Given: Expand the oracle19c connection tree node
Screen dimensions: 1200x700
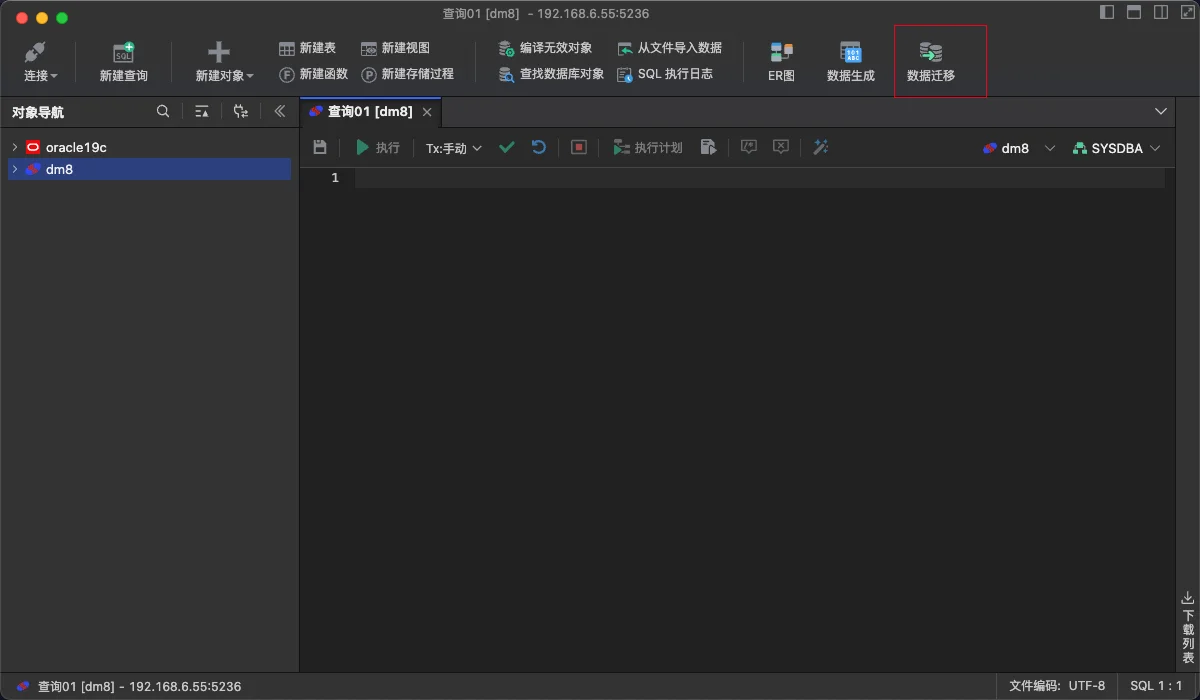Looking at the screenshot, I should [x=15, y=147].
